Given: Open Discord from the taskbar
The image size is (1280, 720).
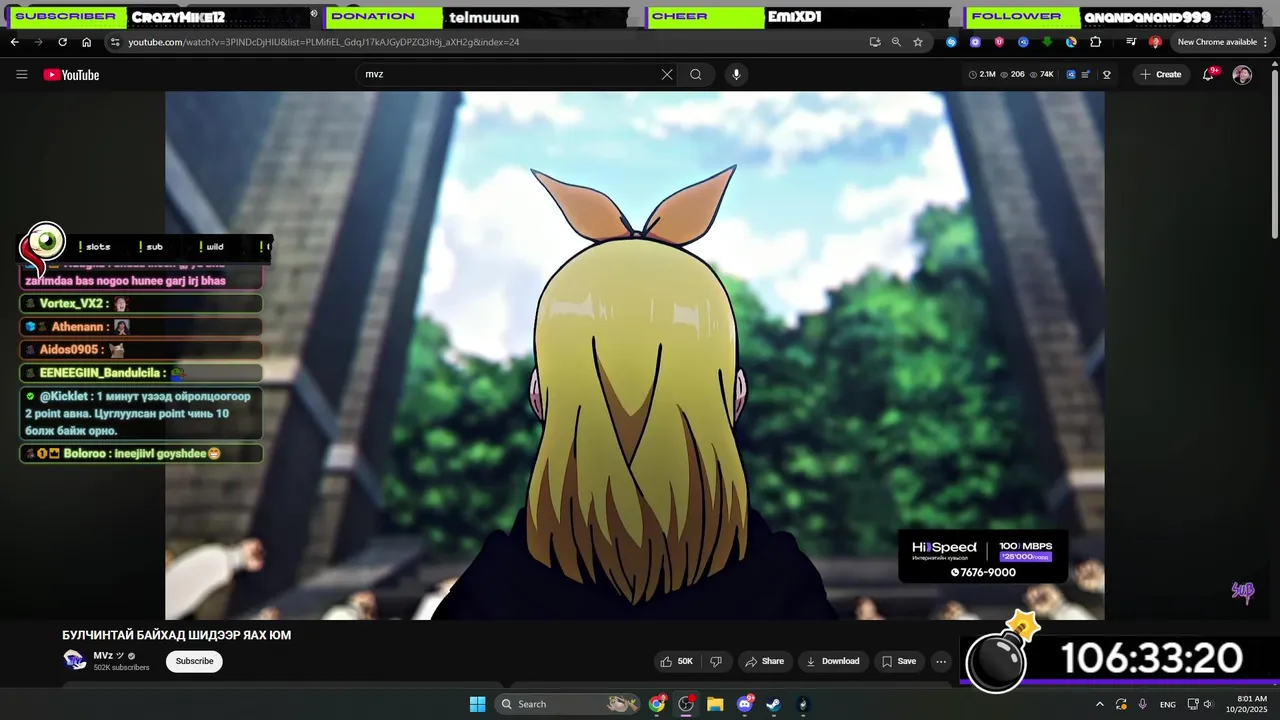Looking at the screenshot, I should 744,704.
